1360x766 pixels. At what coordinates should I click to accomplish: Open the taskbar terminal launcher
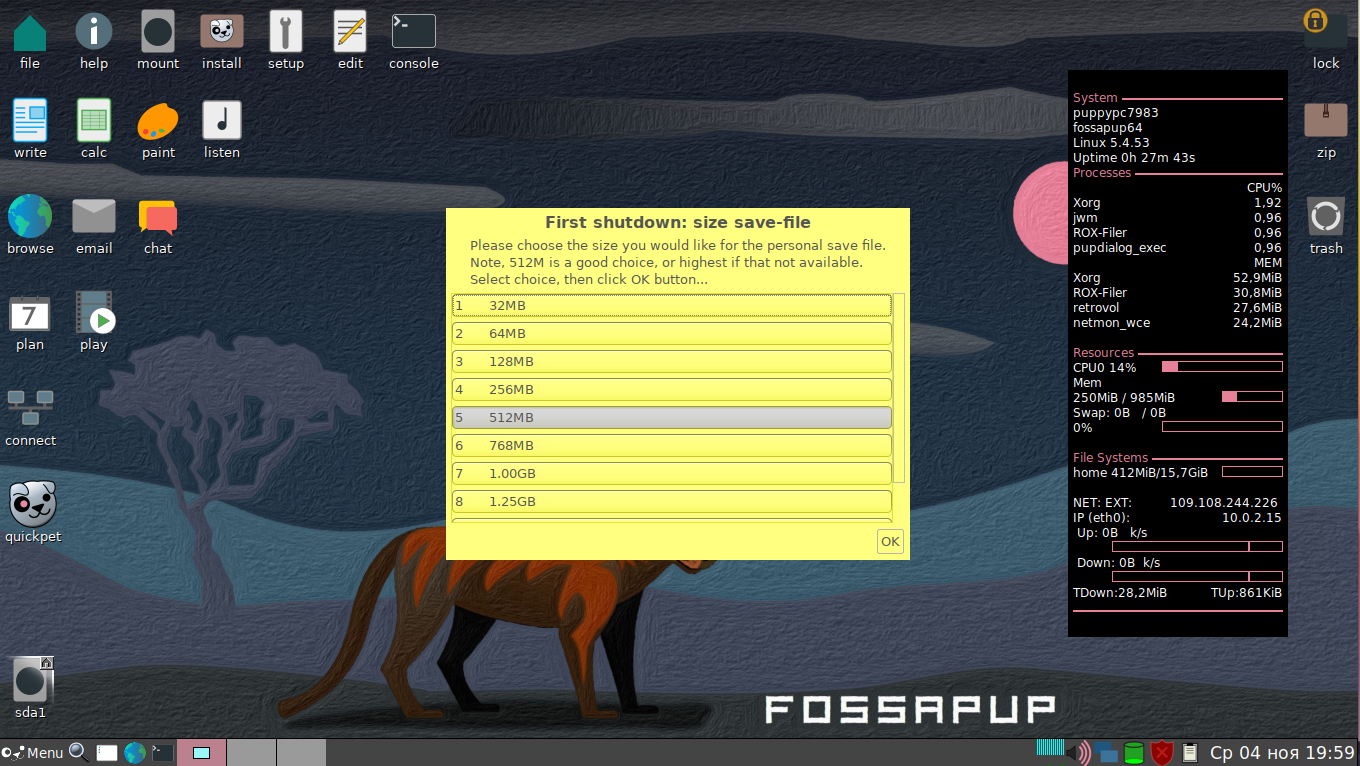(x=162, y=753)
